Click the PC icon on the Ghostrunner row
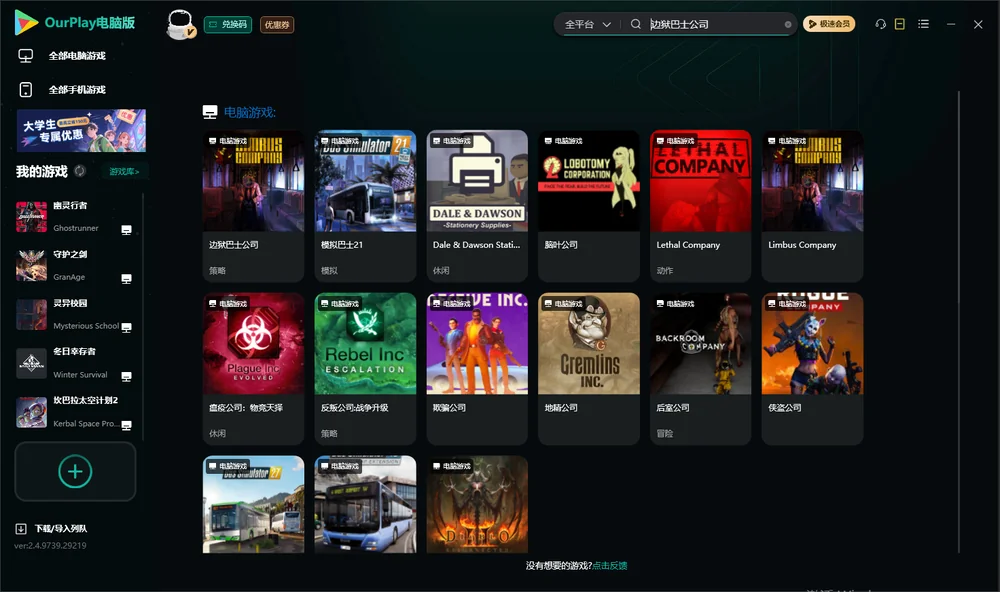1000x592 pixels. tap(126, 230)
